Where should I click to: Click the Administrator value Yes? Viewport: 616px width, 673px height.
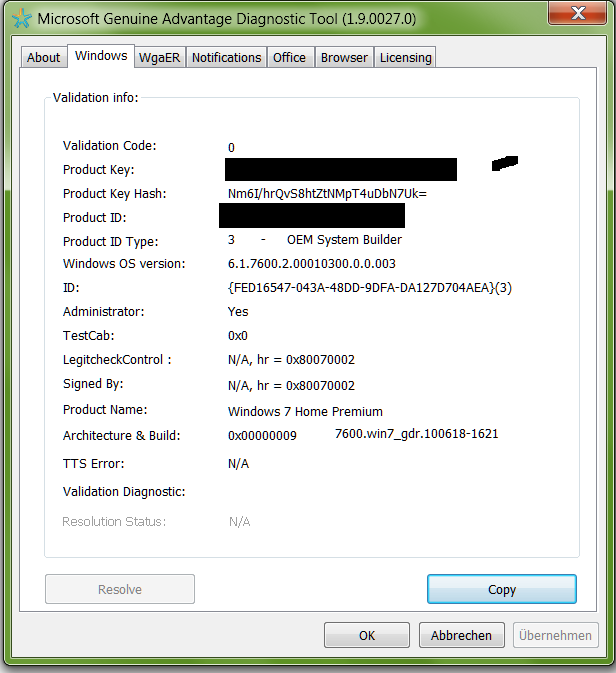(238, 312)
